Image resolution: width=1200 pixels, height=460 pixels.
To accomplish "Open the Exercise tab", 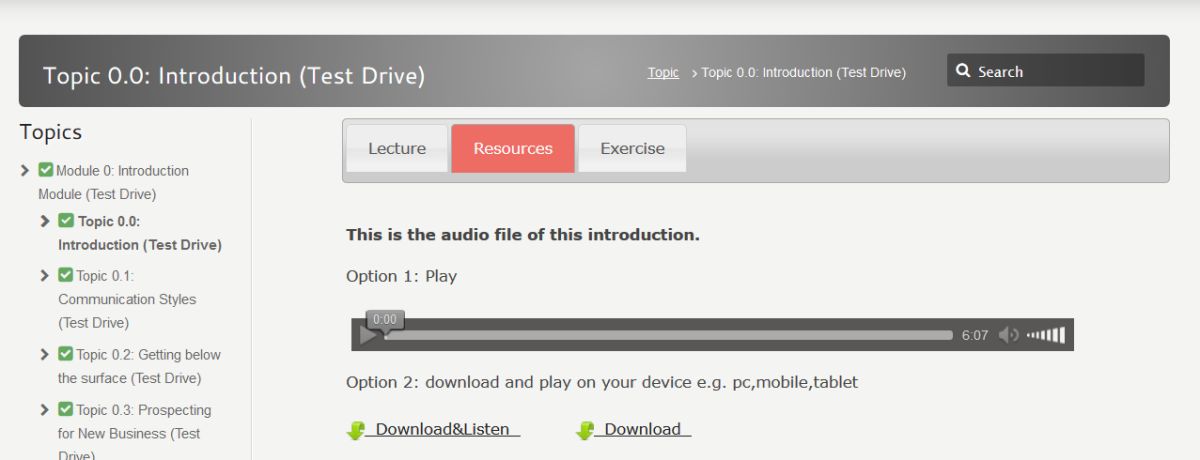I will 632,148.
